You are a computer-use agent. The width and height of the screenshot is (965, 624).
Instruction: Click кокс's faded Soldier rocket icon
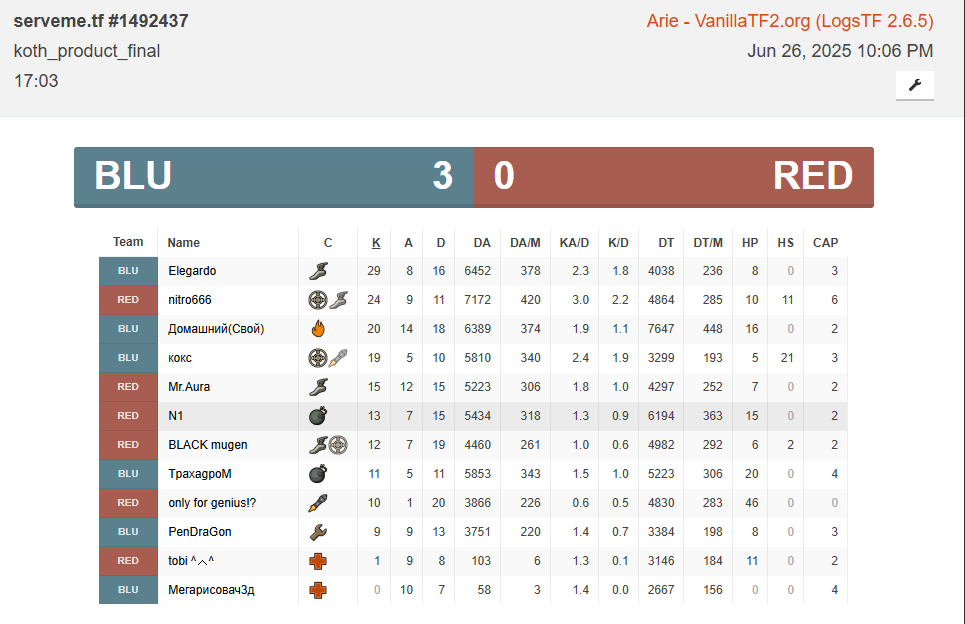pos(338,358)
